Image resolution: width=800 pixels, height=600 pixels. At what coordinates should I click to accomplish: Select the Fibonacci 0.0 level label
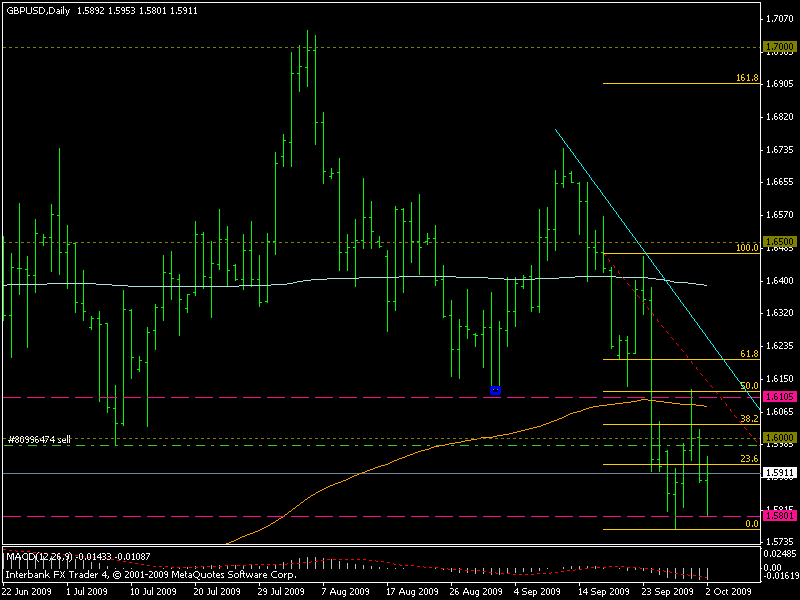751,523
